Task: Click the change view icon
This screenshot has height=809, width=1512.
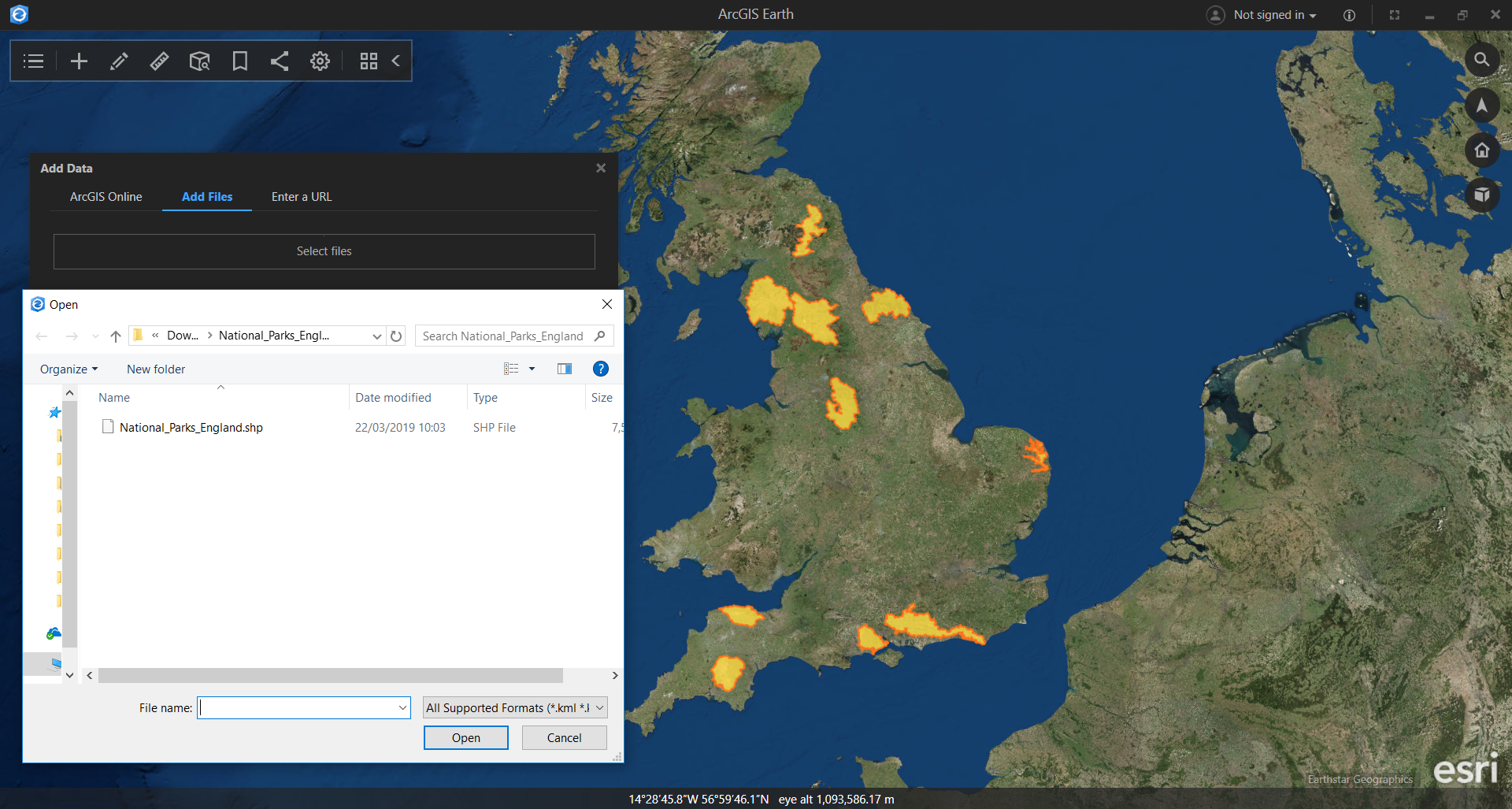Action: [x=511, y=369]
